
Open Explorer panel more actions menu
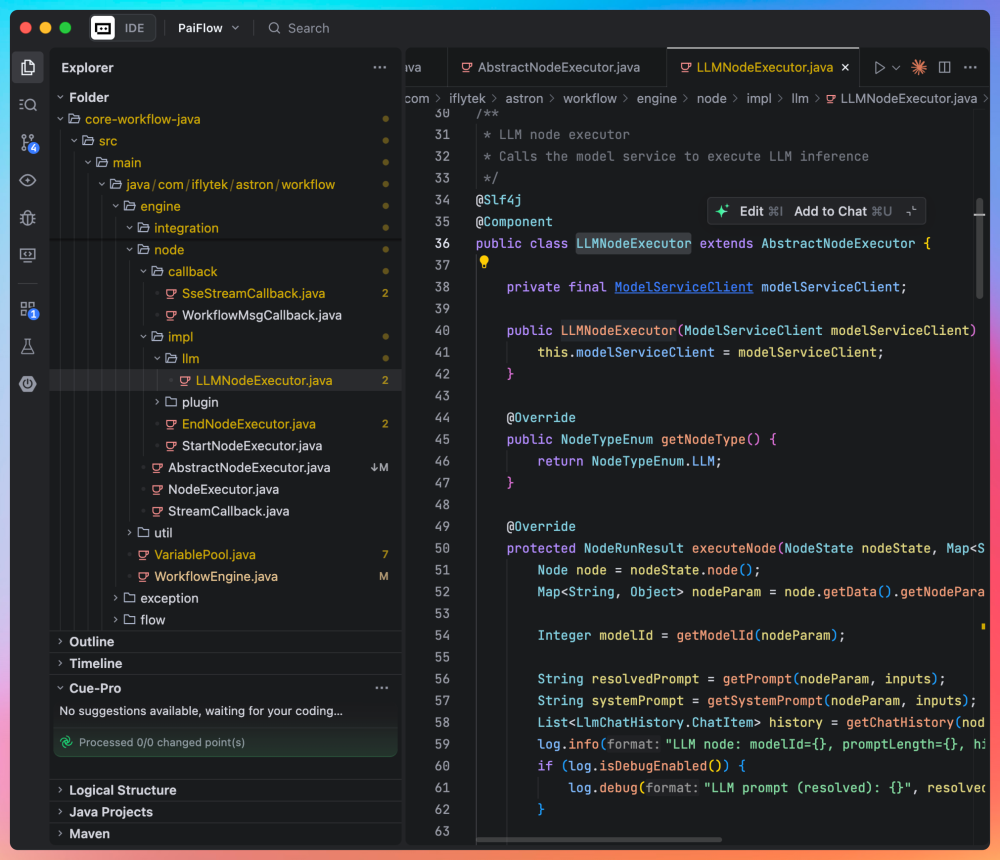(380, 68)
